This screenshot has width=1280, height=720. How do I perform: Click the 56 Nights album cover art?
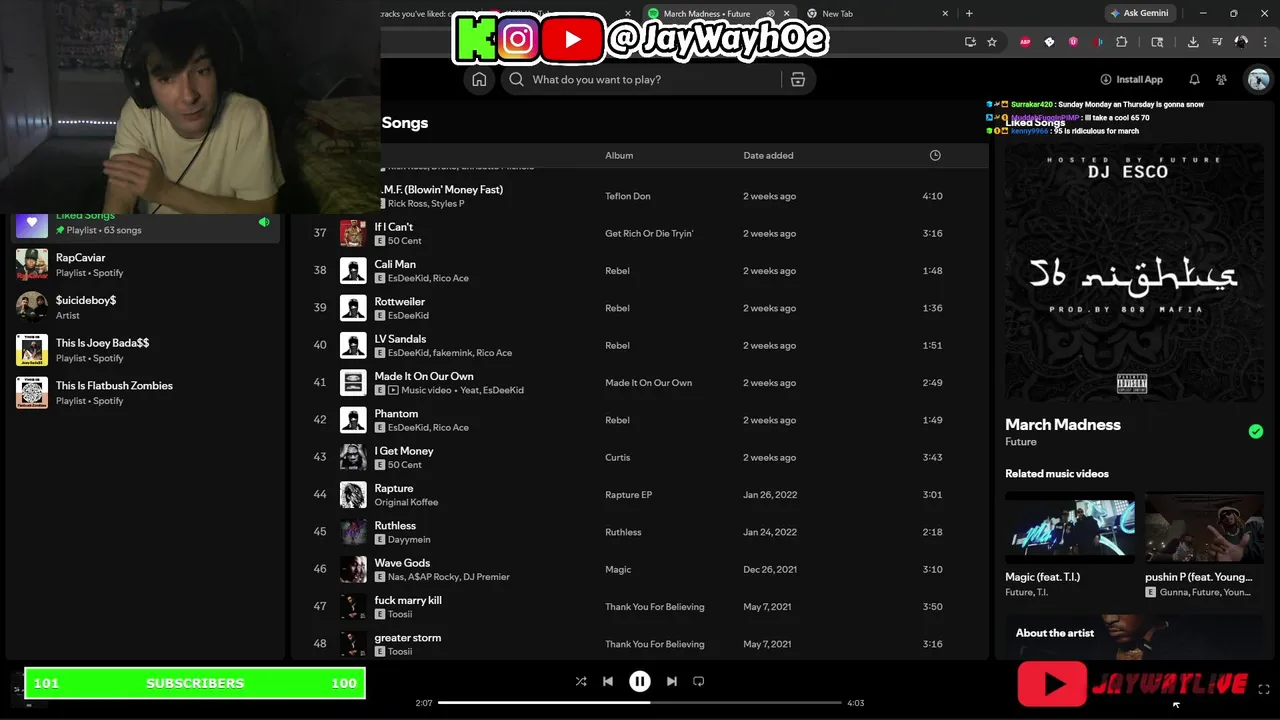1134,273
